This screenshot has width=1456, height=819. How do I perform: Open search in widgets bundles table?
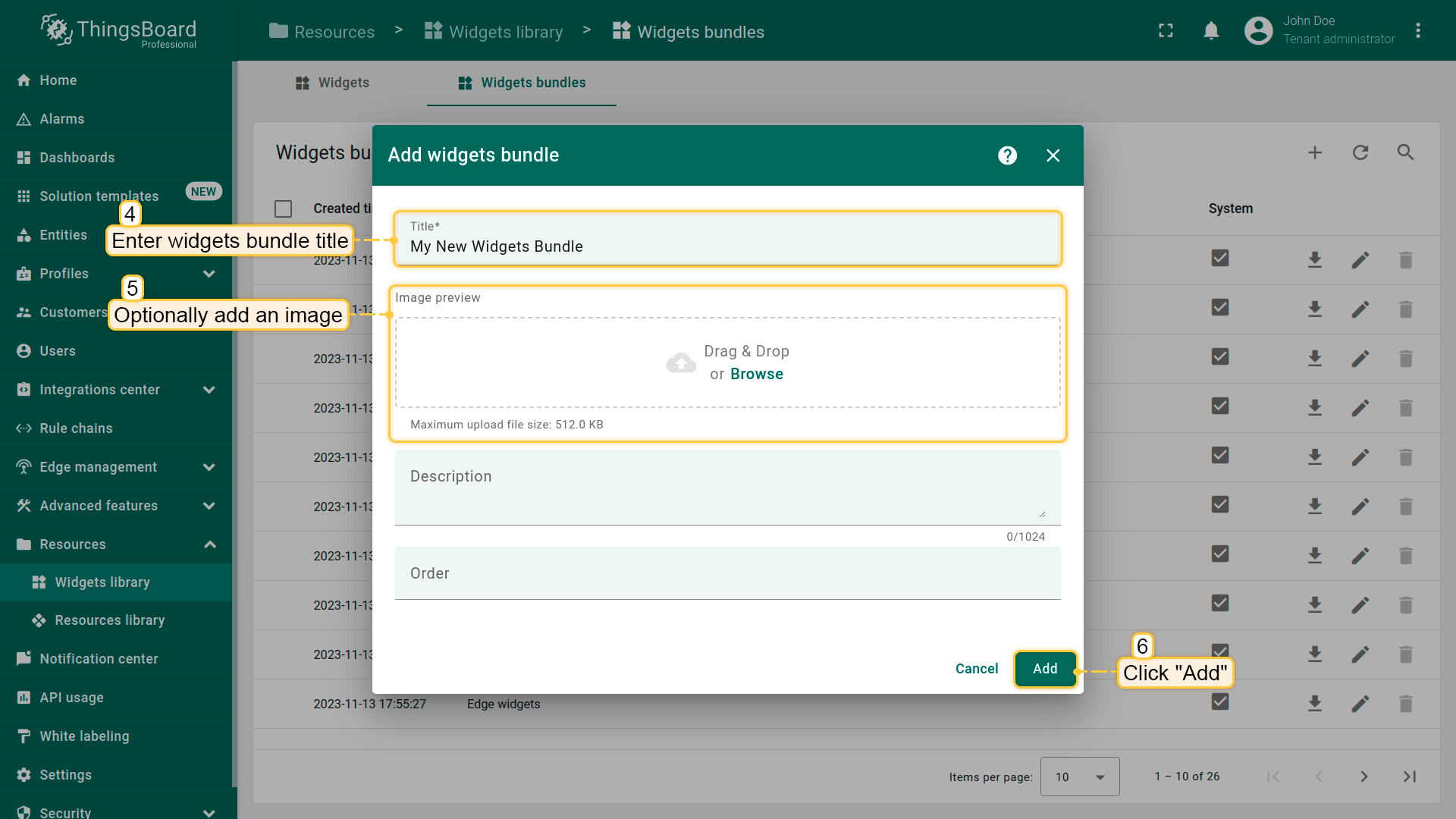pyautogui.click(x=1405, y=152)
